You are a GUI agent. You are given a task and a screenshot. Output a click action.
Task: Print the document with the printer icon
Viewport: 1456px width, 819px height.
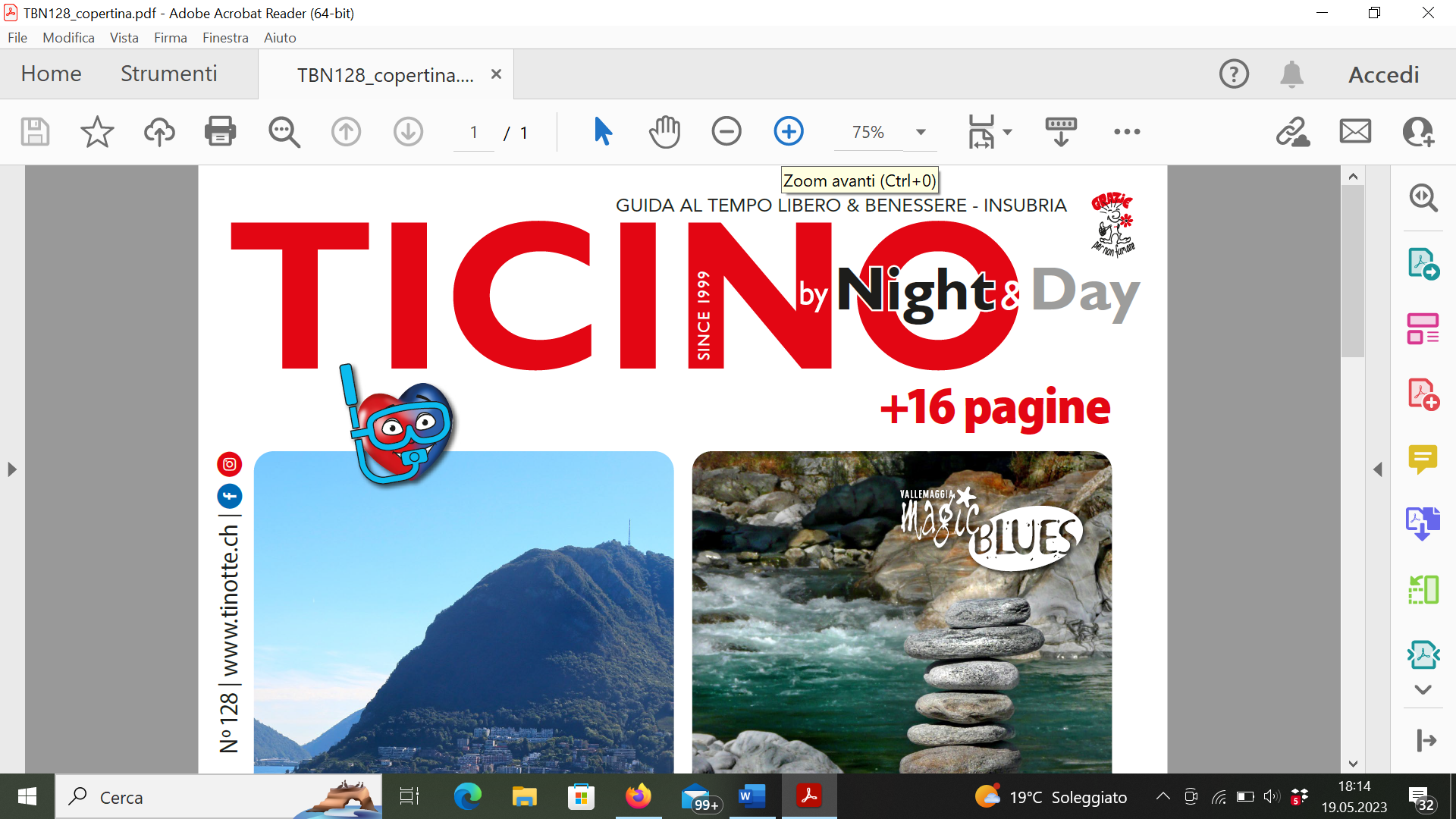tap(221, 131)
